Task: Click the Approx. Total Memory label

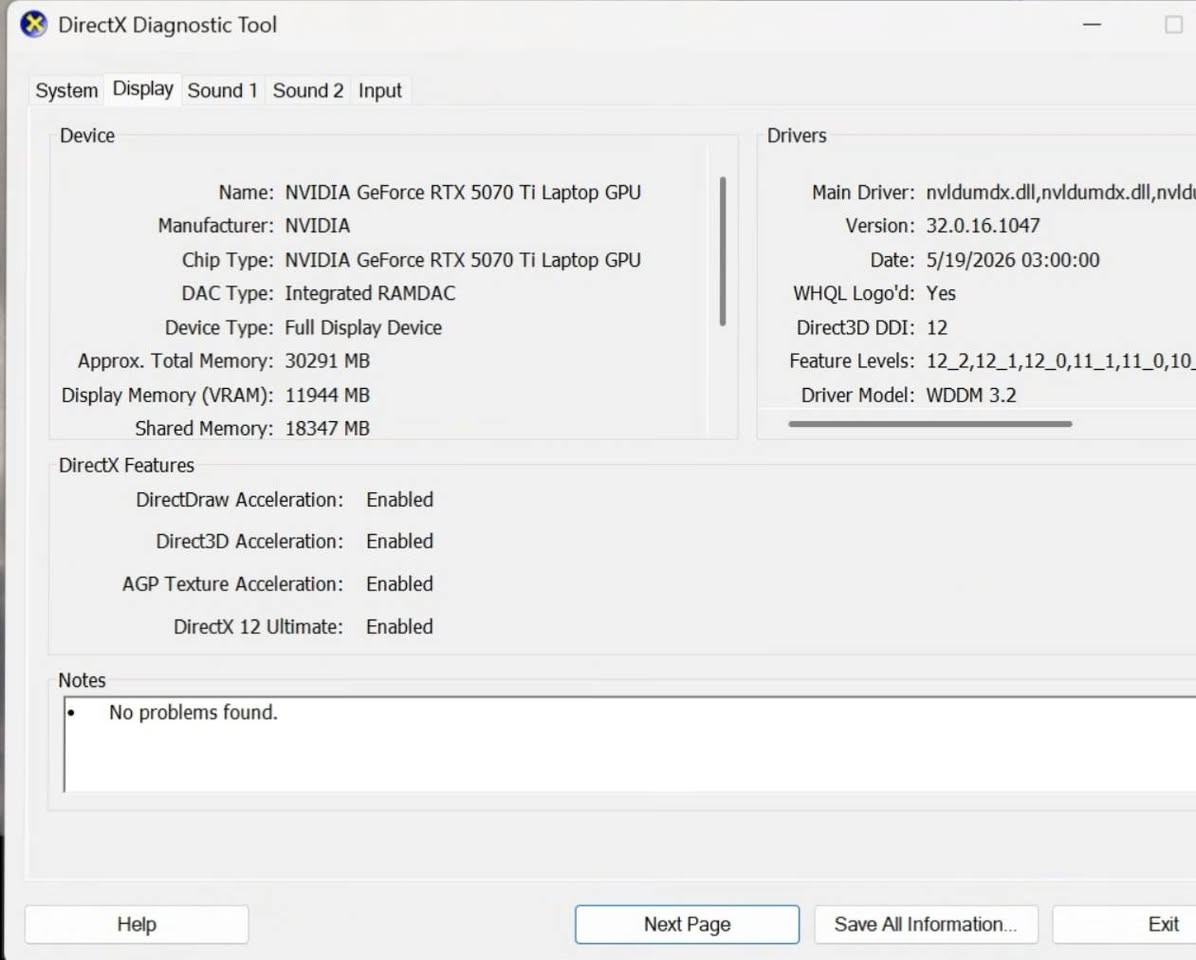Action: tap(175, 361)
